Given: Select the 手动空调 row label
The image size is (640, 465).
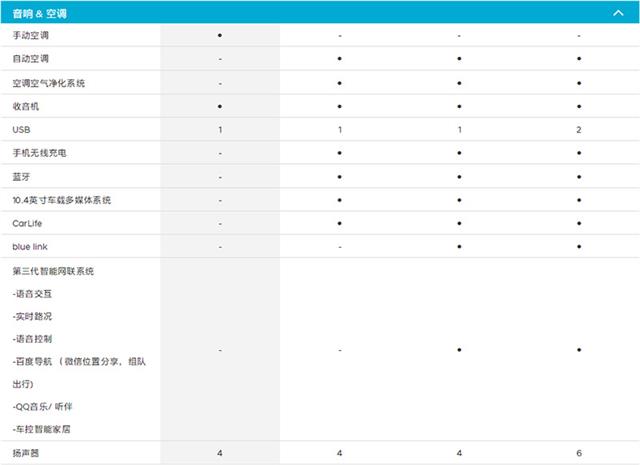Looking at the screenshot, I should point(30,36).
